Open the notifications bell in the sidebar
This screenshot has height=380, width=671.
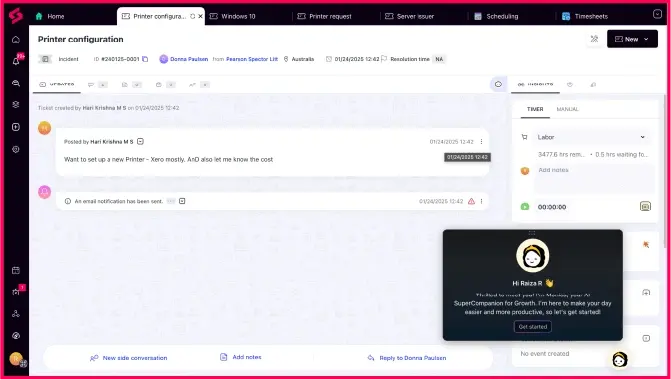click(16, 61)
